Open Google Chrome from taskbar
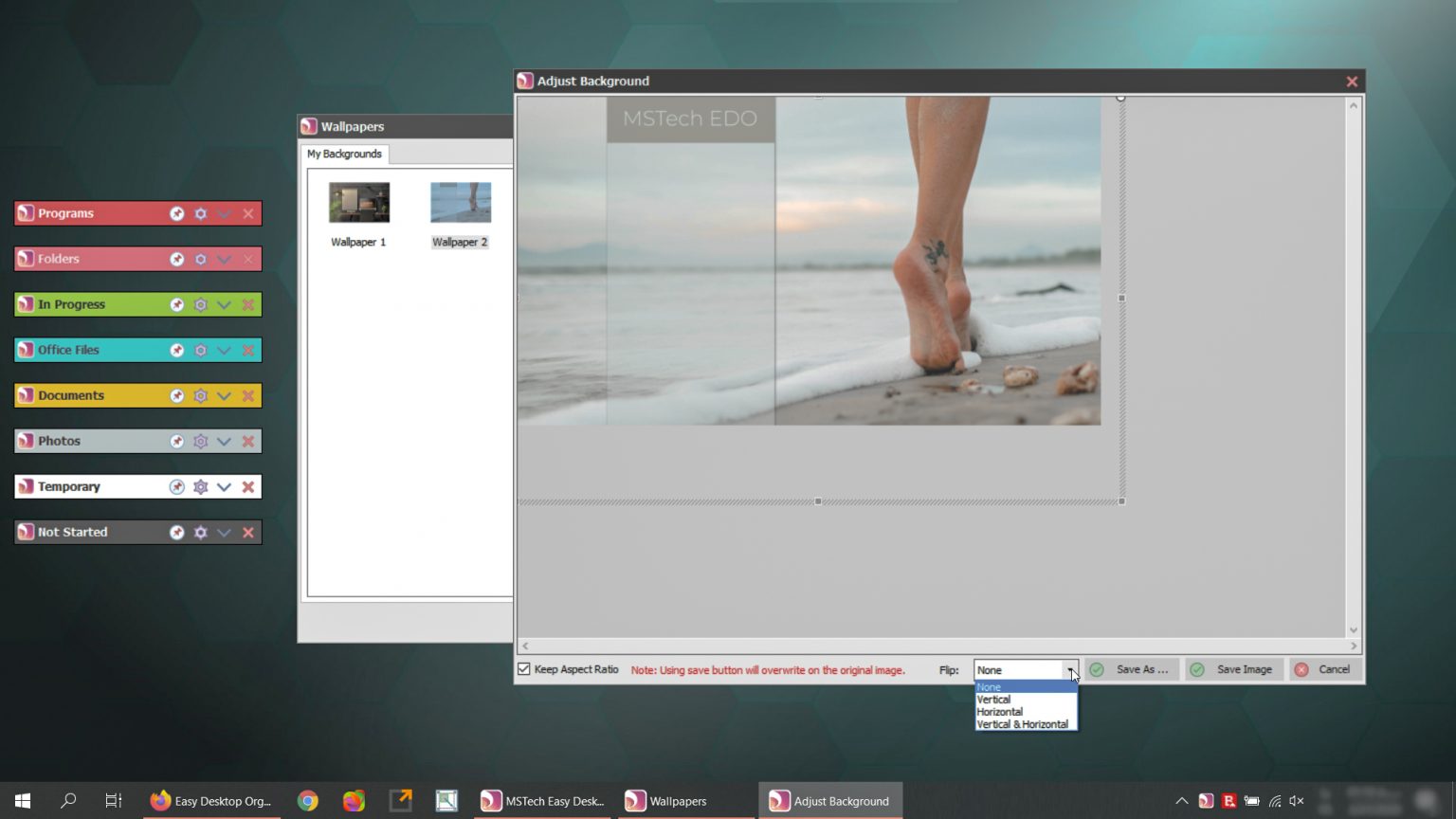Viewport: 1456px width, 819px height. click(x=308, y=801)
